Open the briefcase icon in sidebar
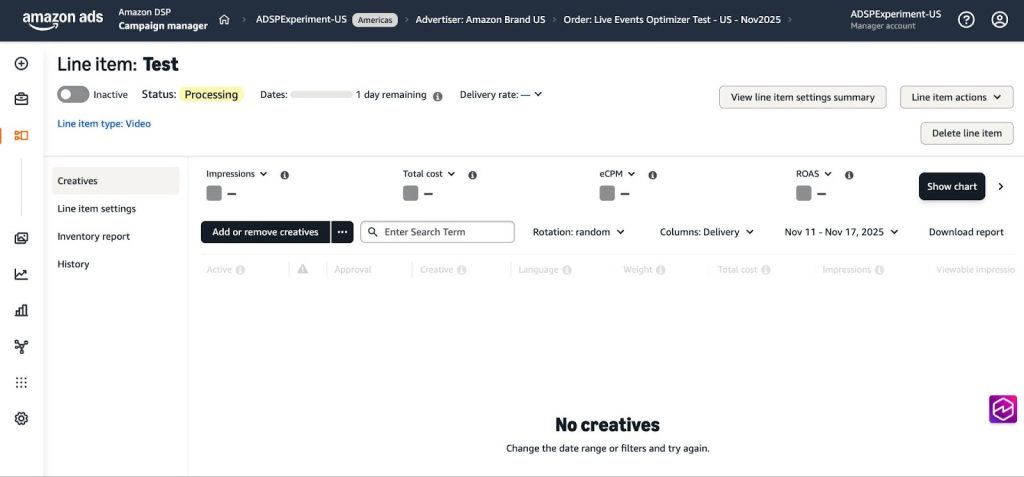 (x=22, y=99)
